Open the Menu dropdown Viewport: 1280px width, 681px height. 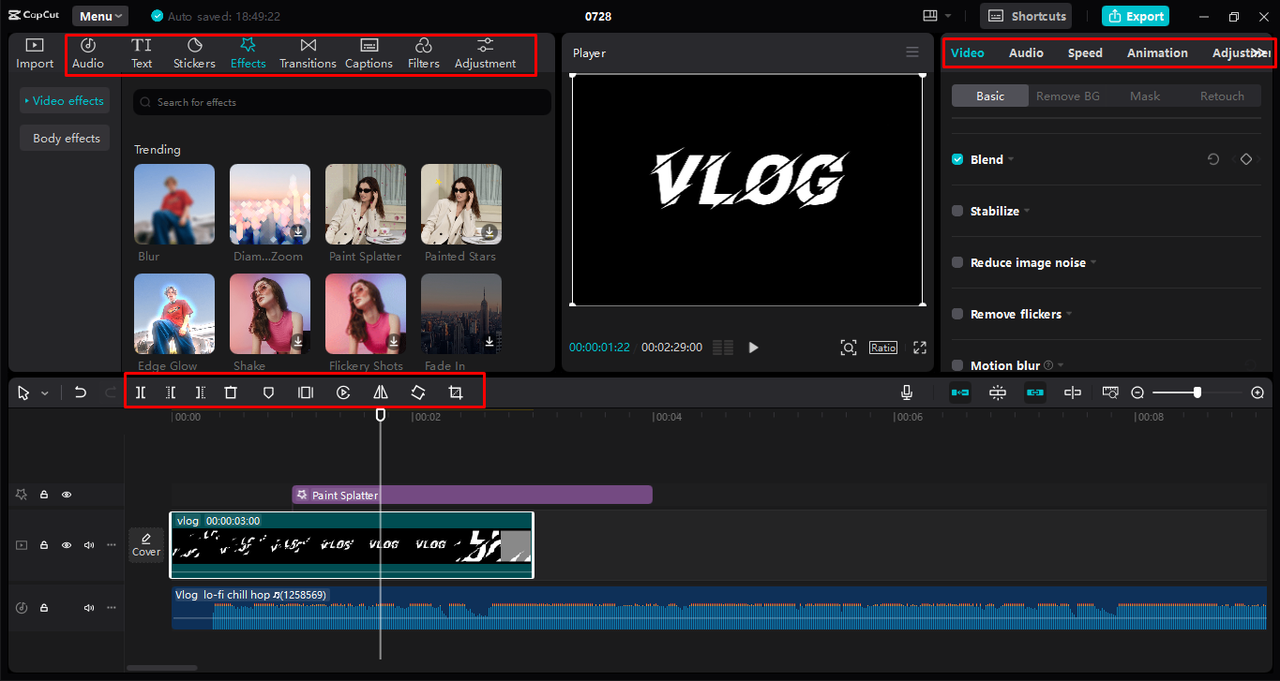click(100, 16)
